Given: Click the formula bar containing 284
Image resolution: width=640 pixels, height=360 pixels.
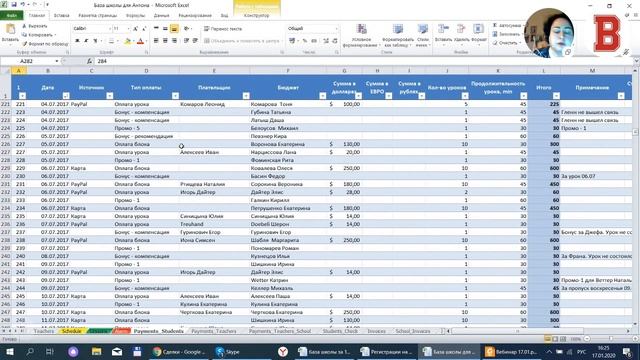Looking at the screenshot, I should coord(363,61).
